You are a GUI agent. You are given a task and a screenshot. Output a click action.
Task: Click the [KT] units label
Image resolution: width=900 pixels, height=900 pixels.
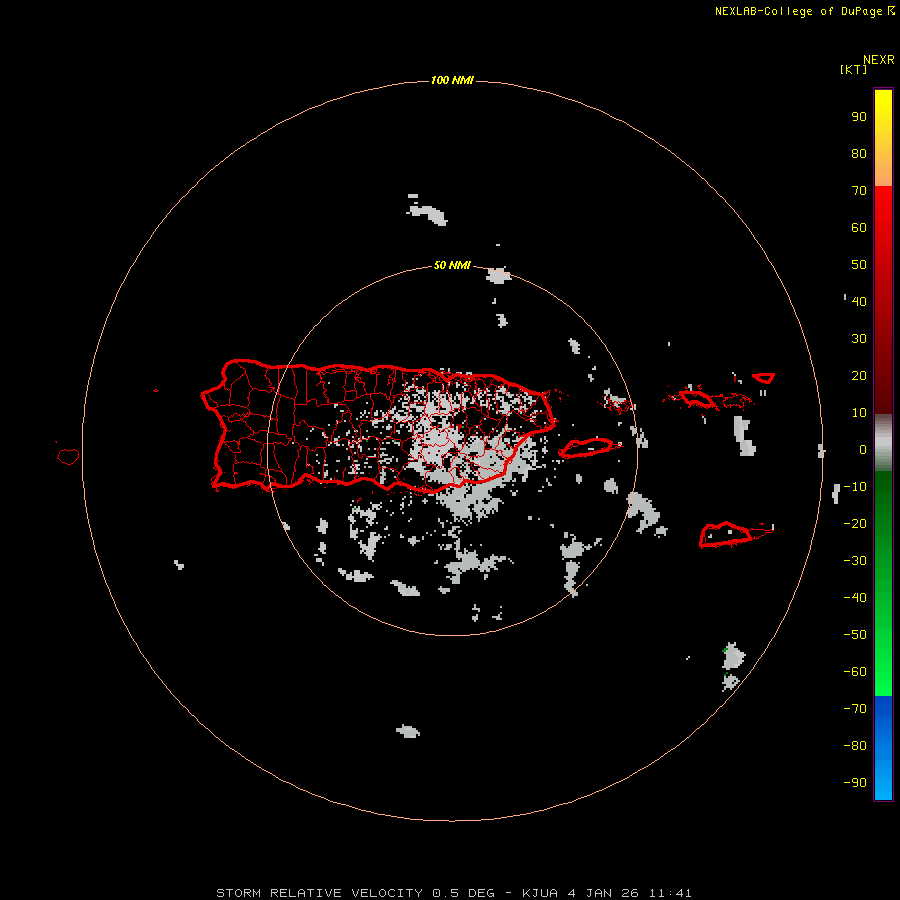click(x=854, y=69)
